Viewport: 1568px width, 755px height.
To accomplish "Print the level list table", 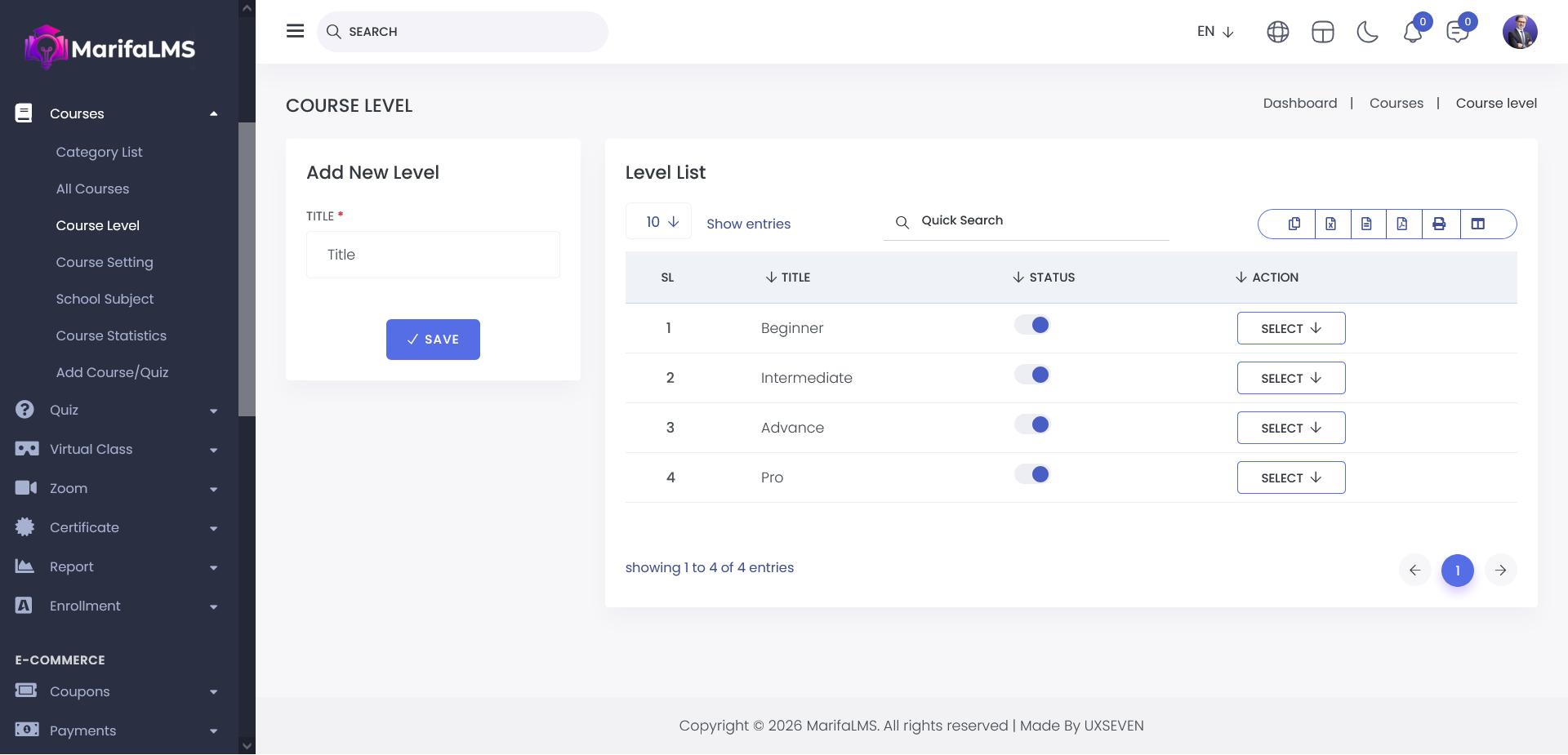I will pyautogui.click(x=1439, y=224).
